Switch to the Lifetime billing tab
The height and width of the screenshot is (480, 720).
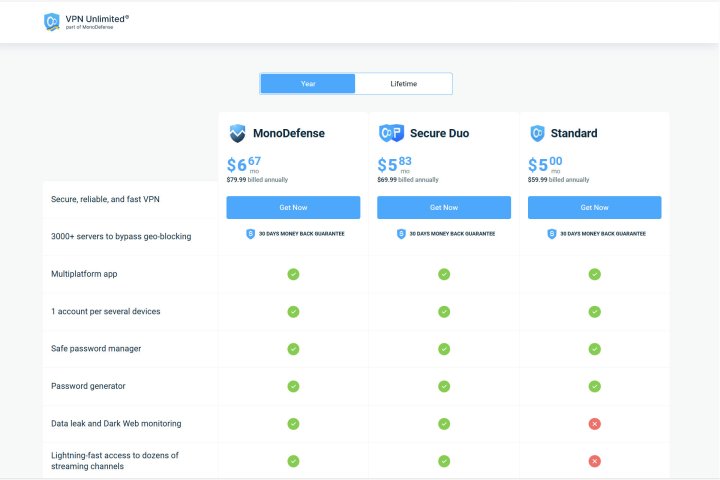pos(404,84)
